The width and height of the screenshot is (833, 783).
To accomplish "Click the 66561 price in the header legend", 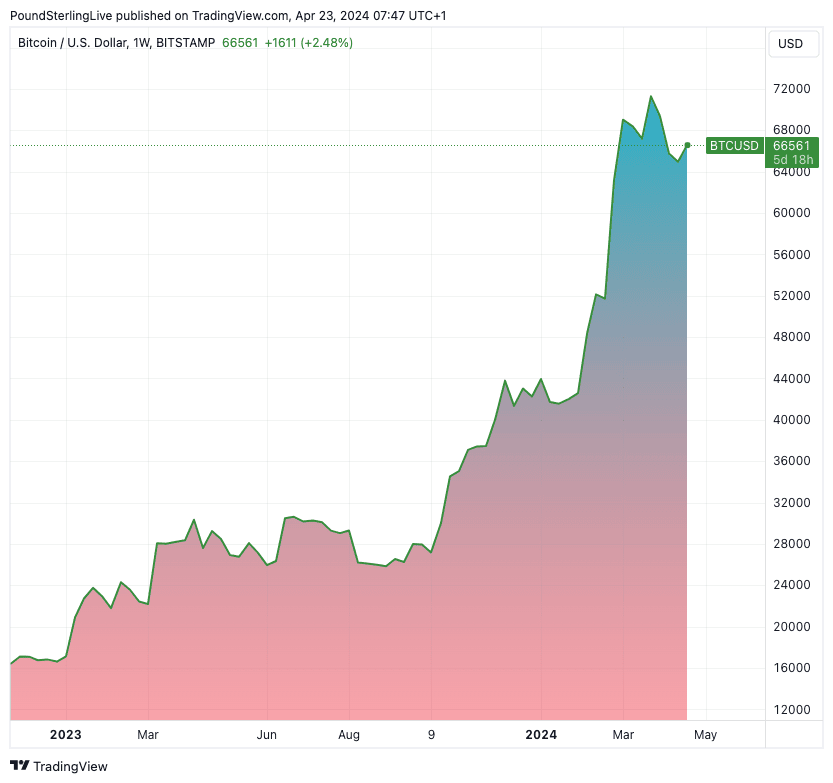I will coord(240,43).
